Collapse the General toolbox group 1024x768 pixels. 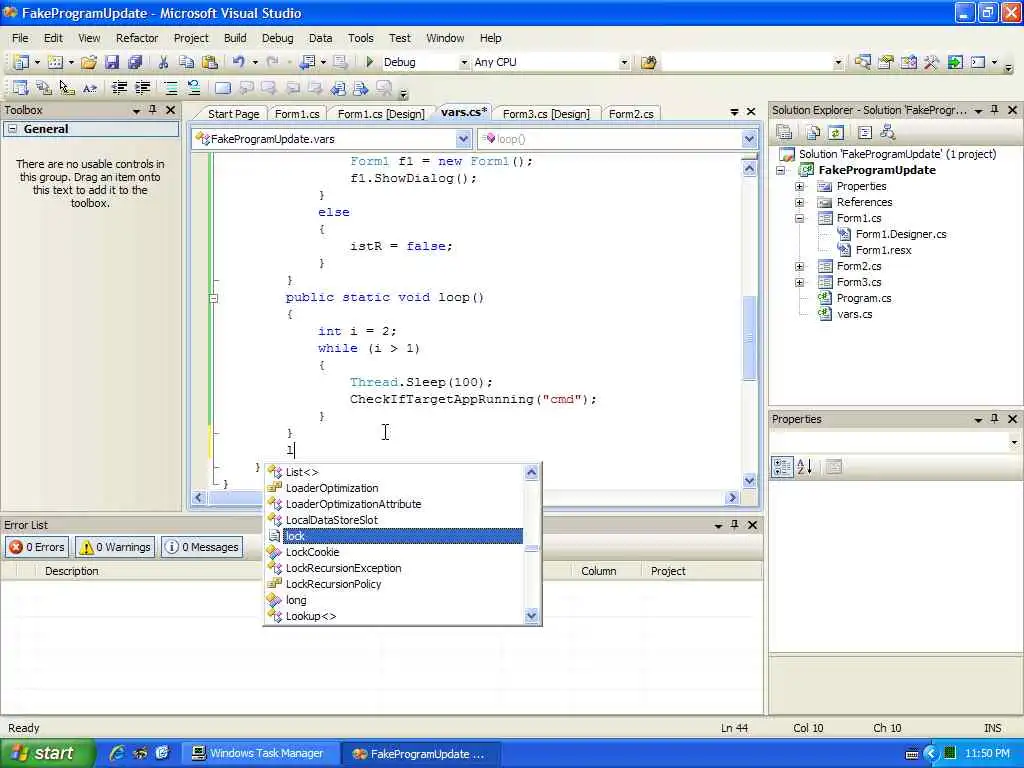pyautogui.click(x=12, y=129)
